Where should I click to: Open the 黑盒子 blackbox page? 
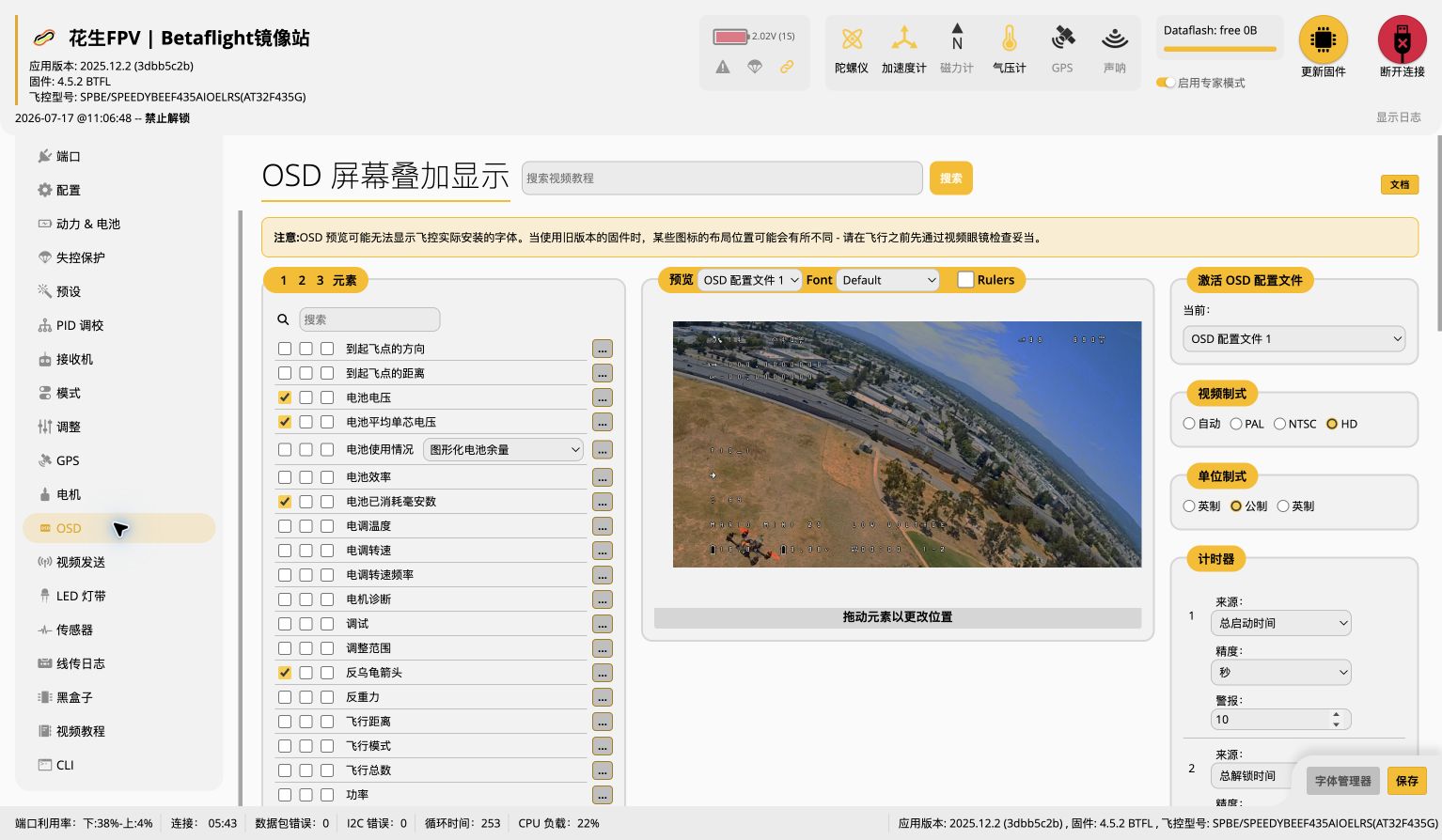tap(119, 697)
